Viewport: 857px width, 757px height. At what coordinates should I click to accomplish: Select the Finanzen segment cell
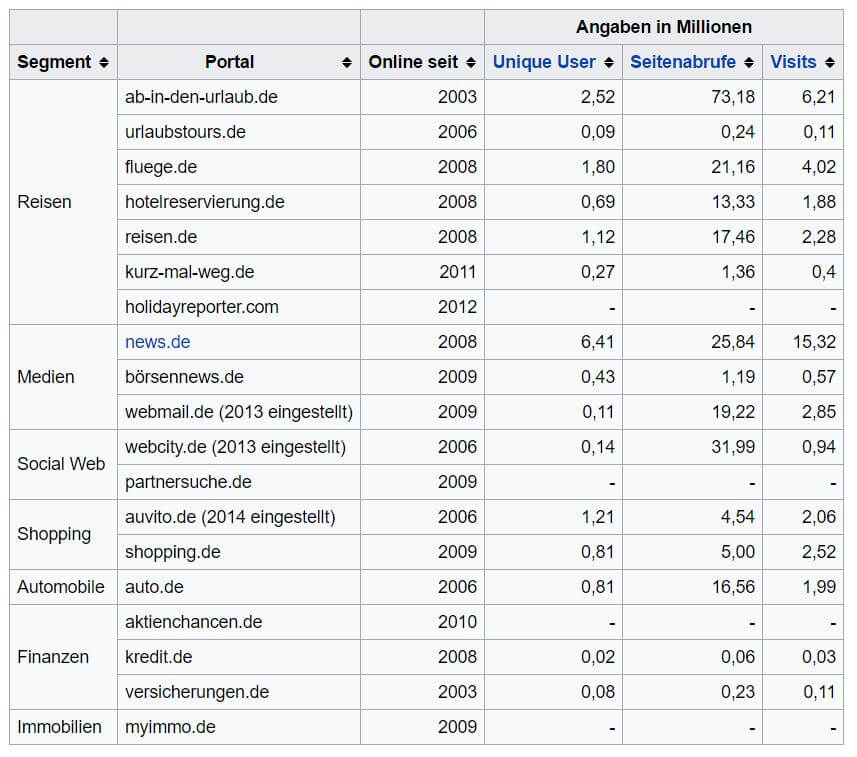tap(53, 657)
